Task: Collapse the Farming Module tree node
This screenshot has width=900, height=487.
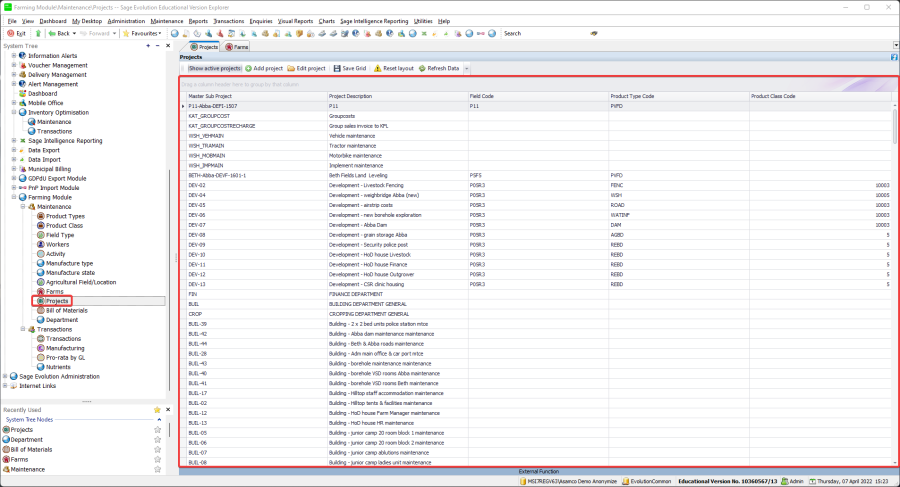Action: [x=14, y=197]
